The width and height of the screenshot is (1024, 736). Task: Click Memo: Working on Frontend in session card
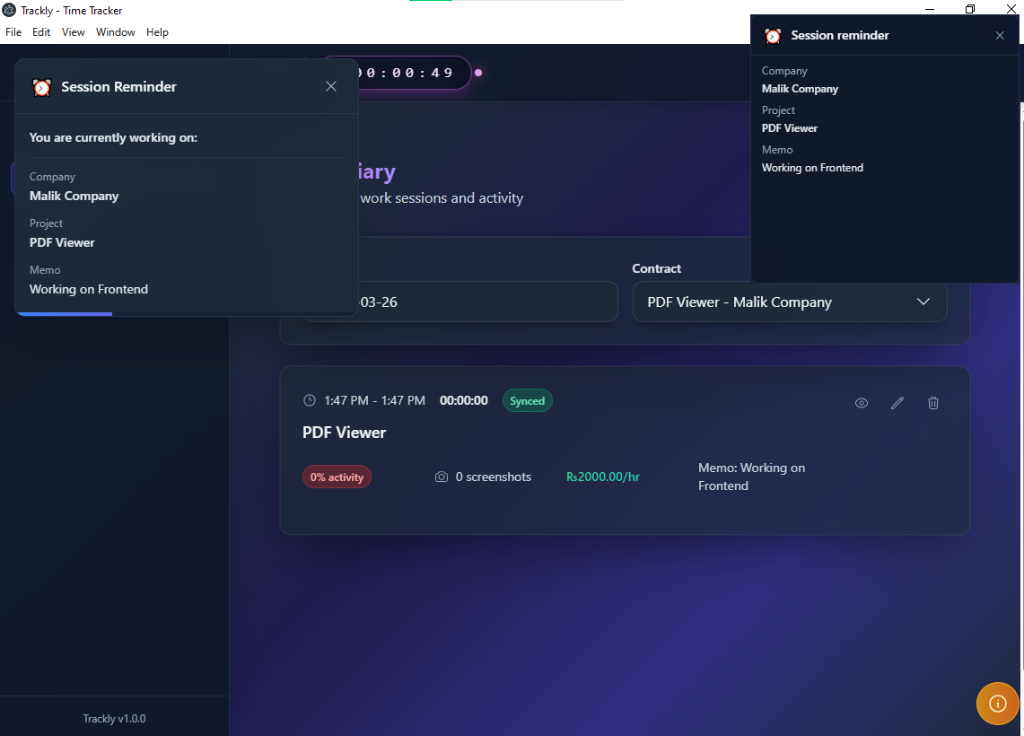752,477
